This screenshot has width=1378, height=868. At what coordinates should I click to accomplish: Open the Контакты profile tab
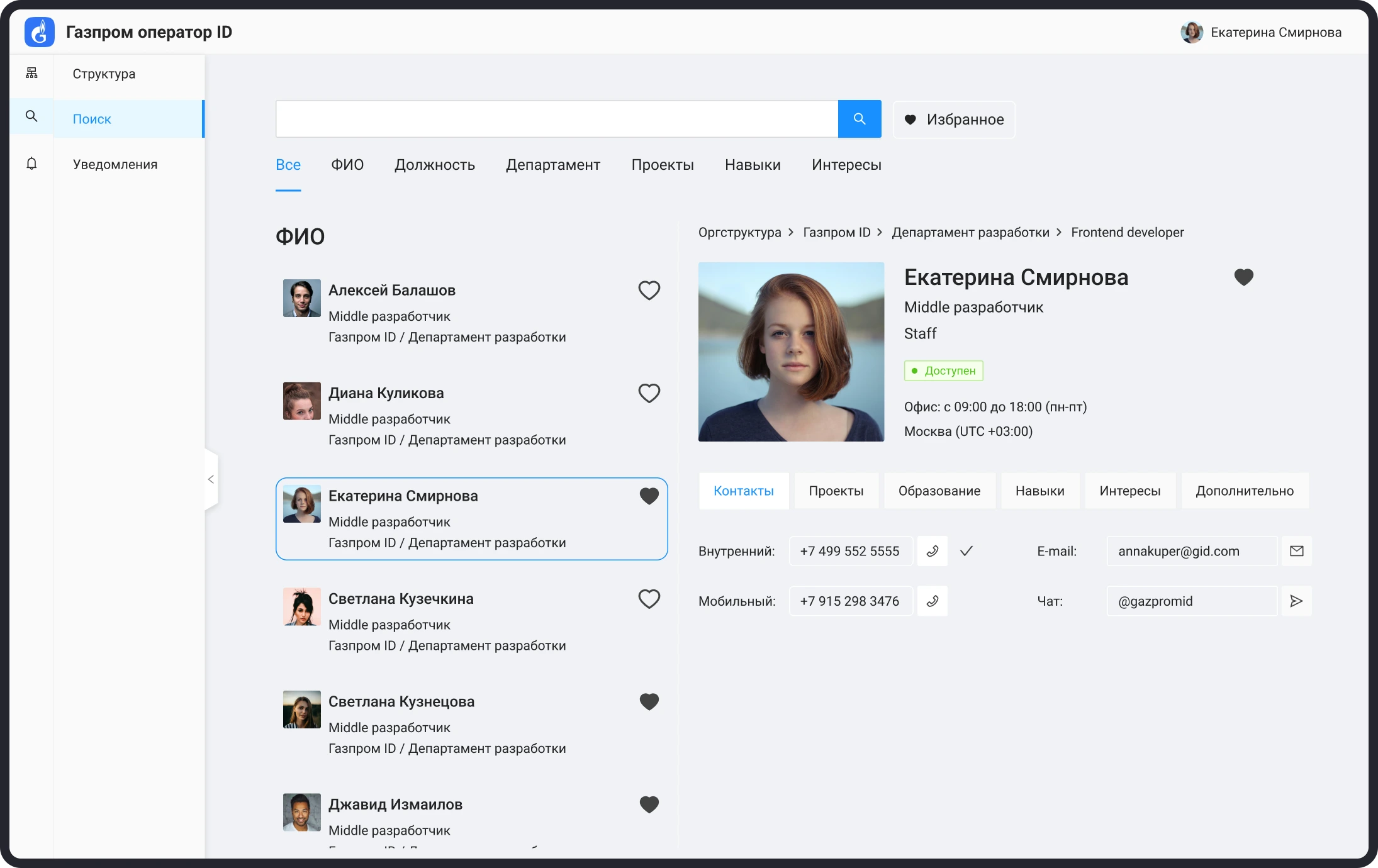pos(744,491)
